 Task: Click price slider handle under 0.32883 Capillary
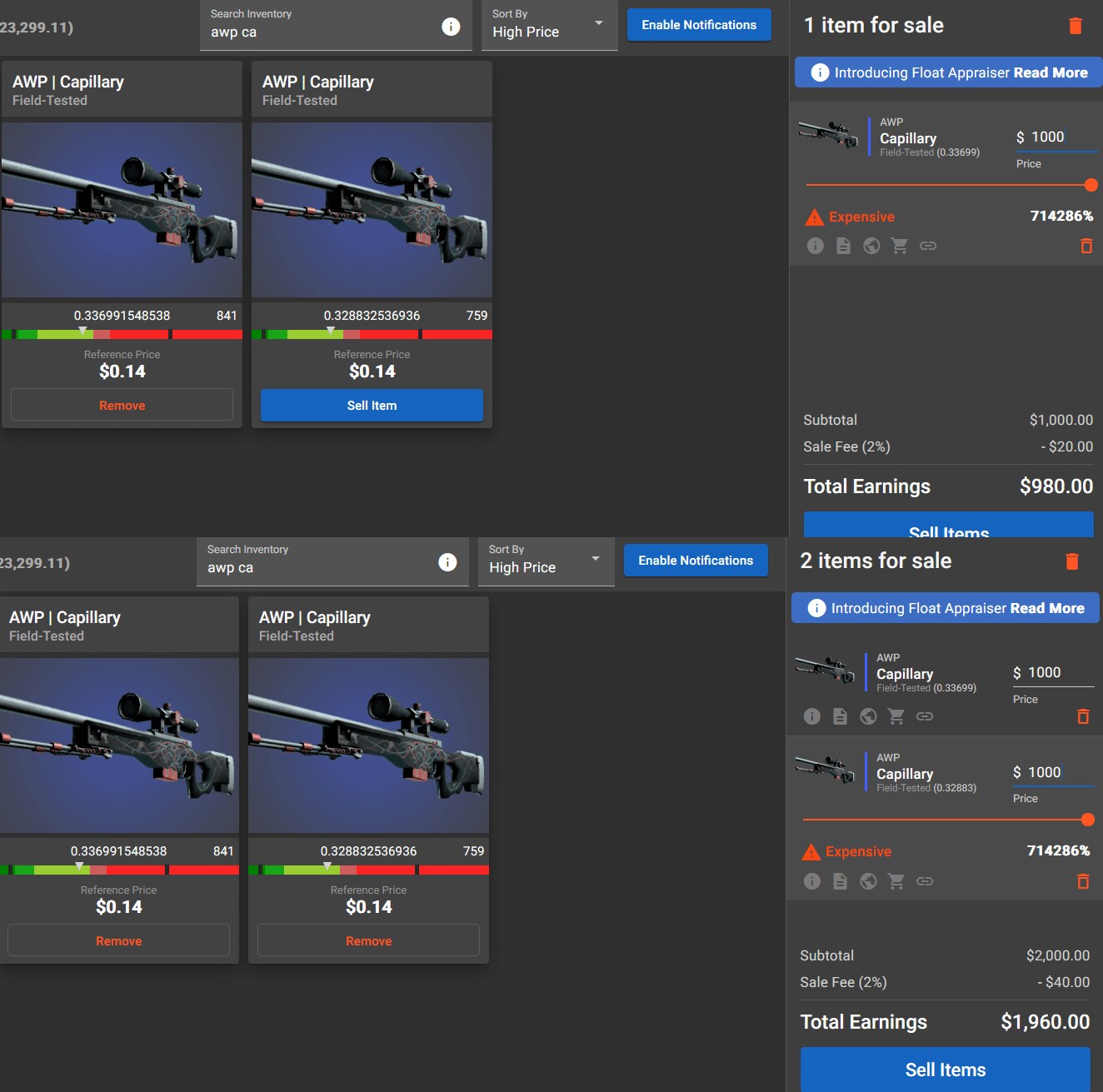coord(1088,820)
